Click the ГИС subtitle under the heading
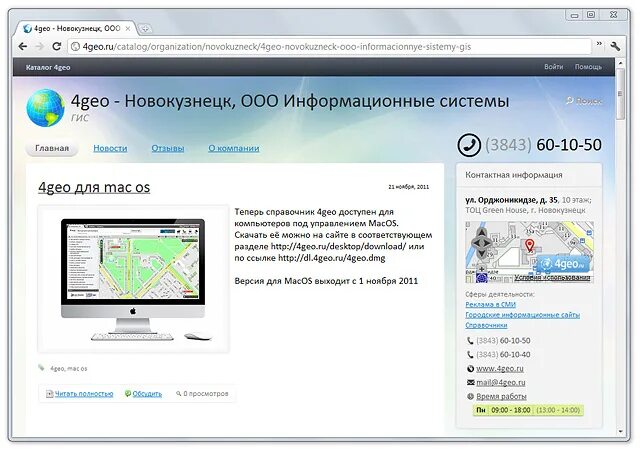The width and height of the screenshot is (640, 450). coord(80,118)
